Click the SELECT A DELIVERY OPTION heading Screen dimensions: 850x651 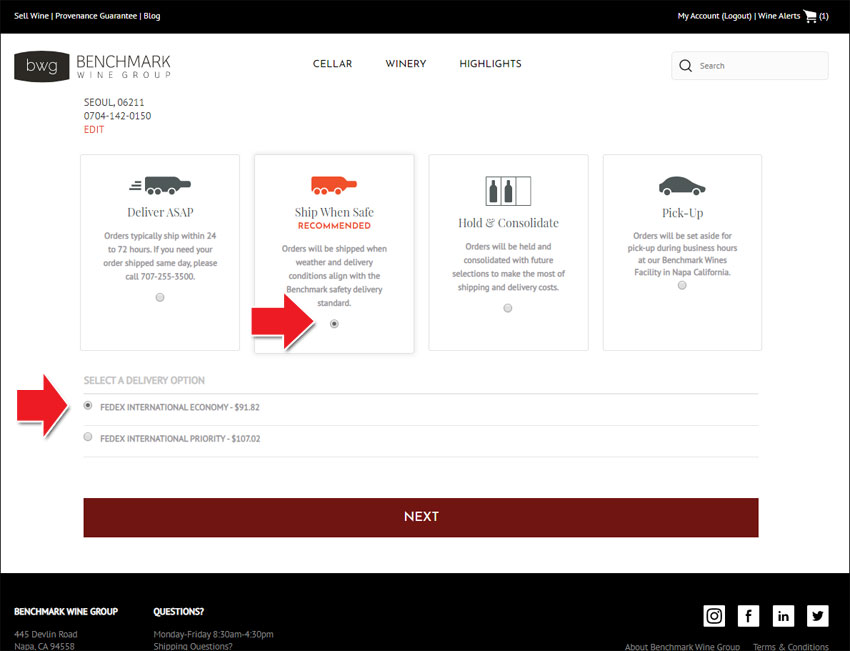(144, 381)
